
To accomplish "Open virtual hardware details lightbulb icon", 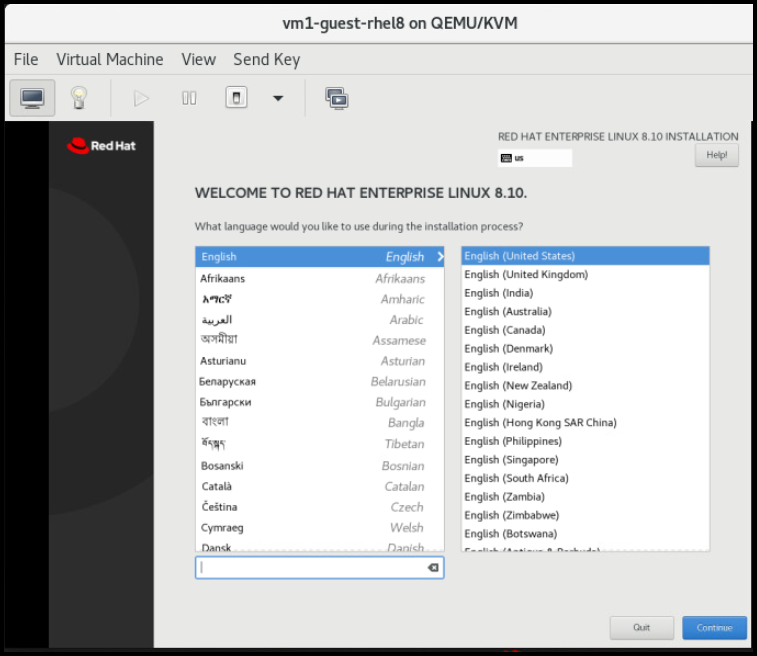I will 79,98.
